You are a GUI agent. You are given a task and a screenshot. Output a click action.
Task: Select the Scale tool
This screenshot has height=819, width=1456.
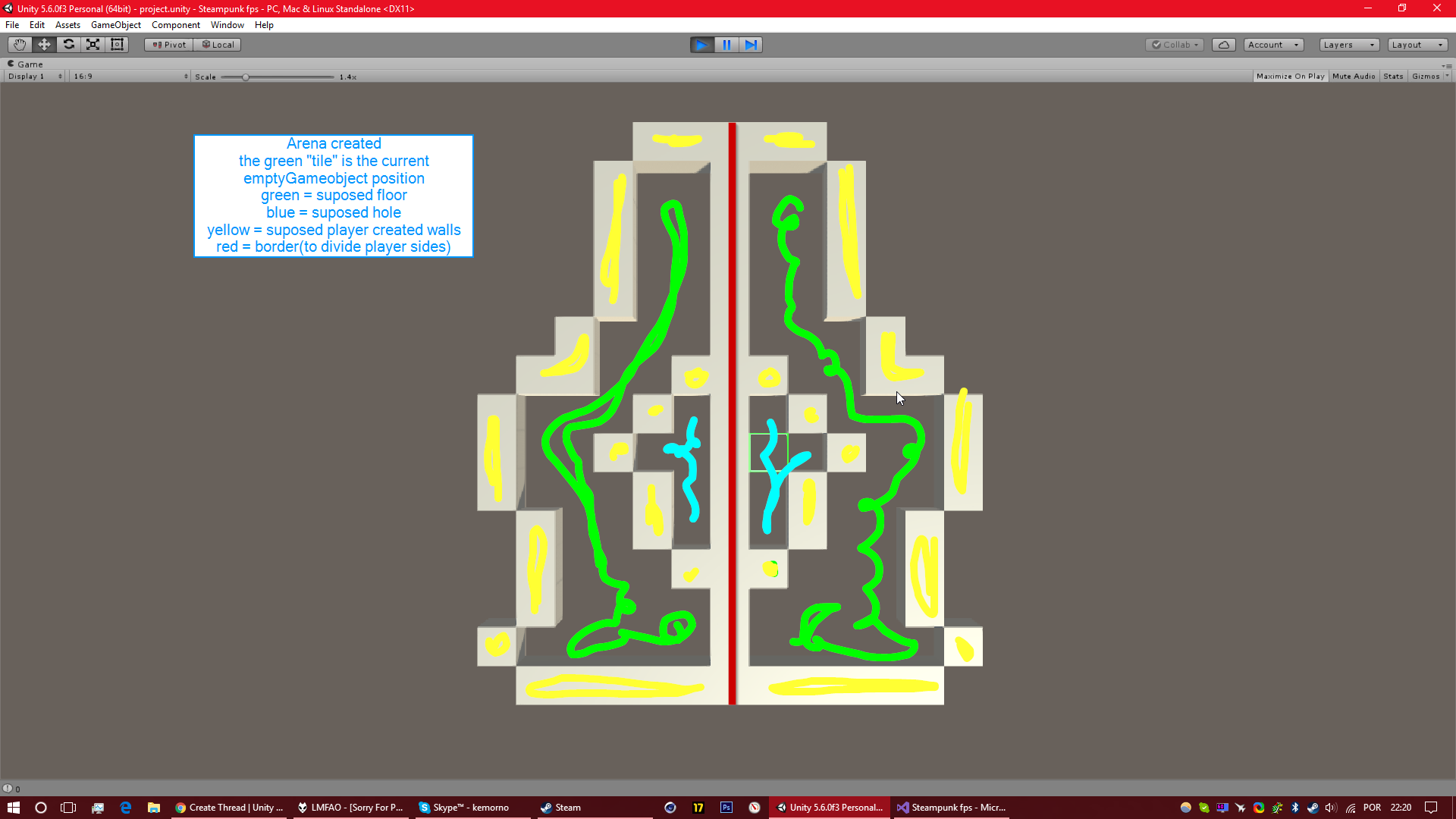coord(93,44)
